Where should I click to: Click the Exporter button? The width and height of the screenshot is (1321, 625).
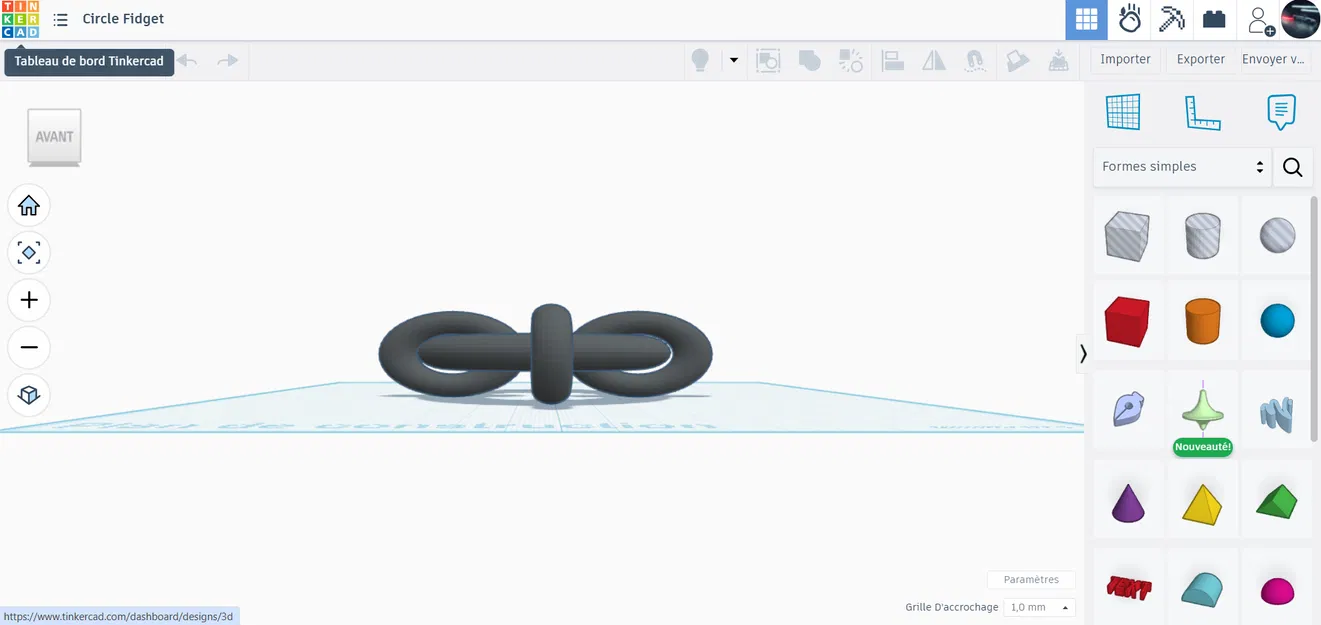pyautogui.click(x=1199, y=59)
